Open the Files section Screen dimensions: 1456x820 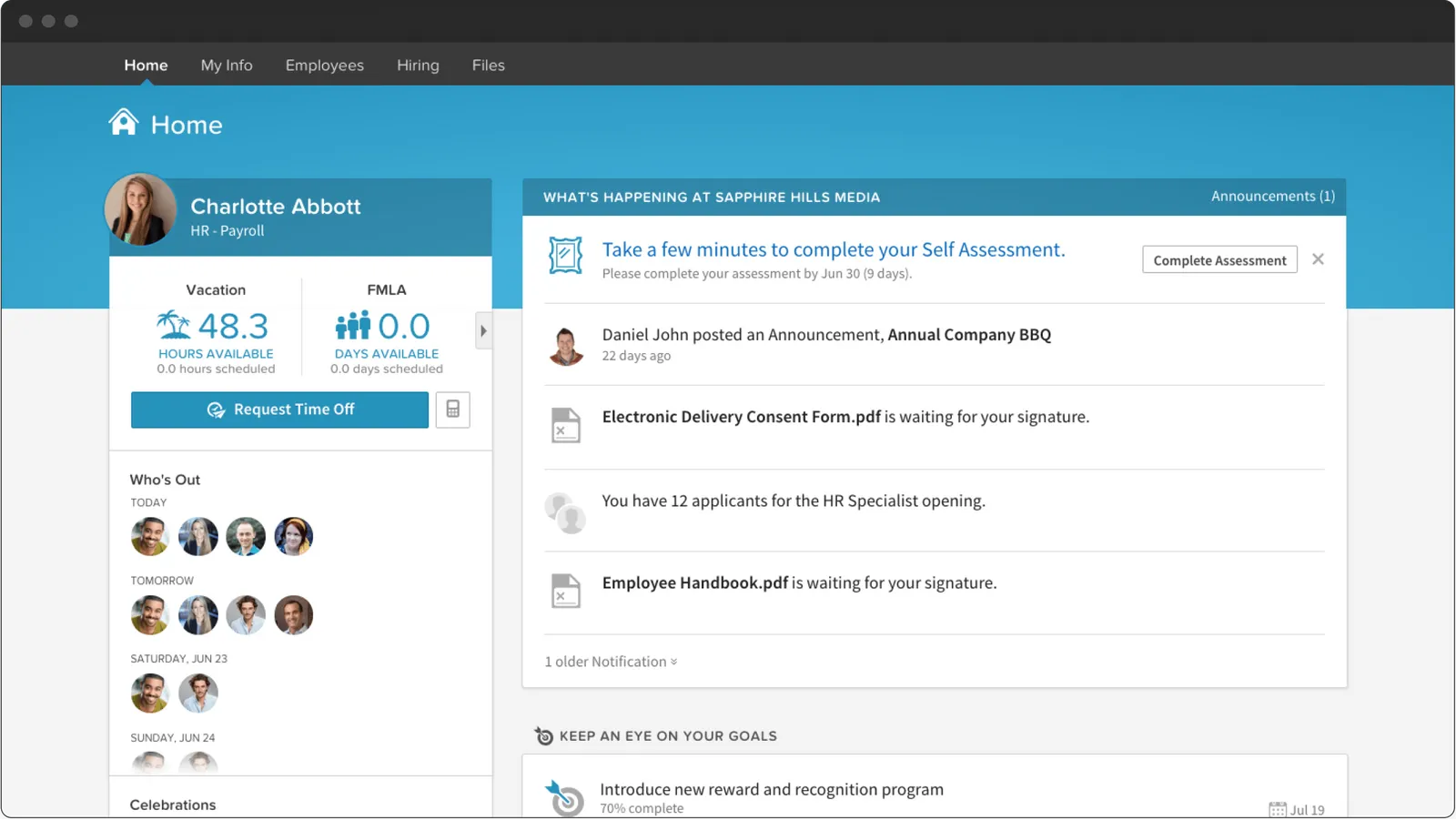pyautogui.click(x=488, y=65)
